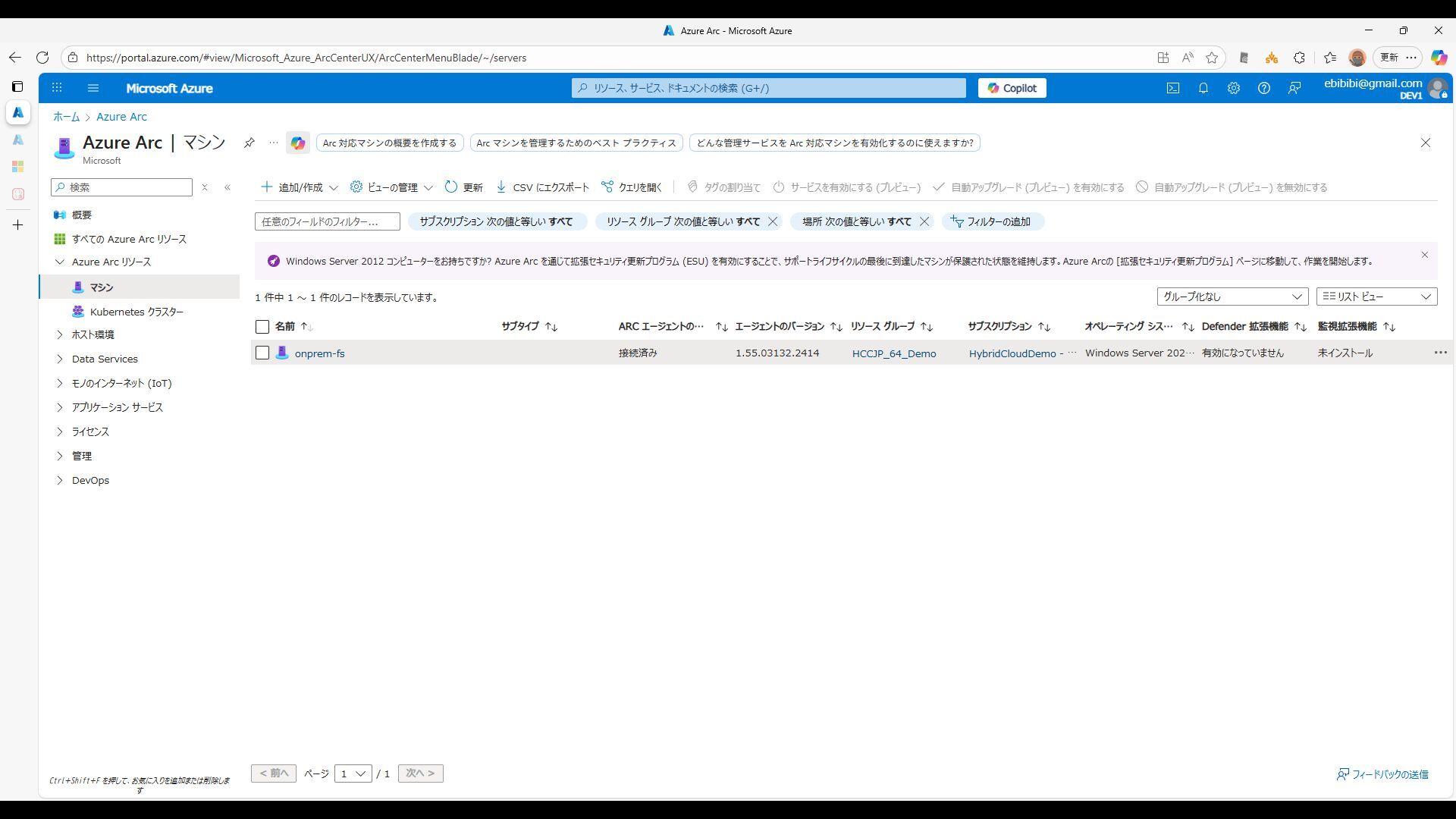This screenshot has width=1456, height=819.
Task: Open browser extensions puzzle icon
Action: (1299, 58)
